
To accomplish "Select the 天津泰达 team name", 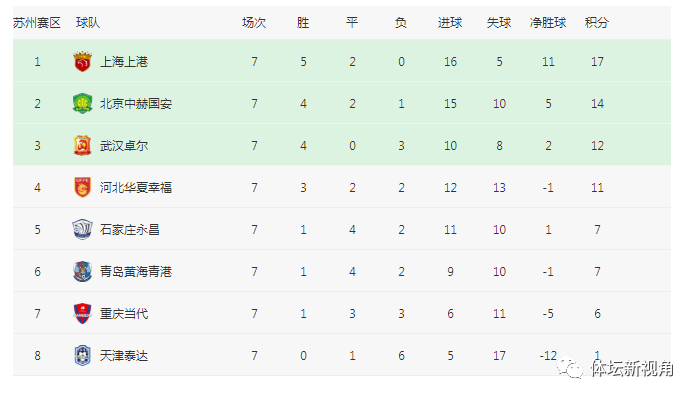I will coord(124,356).
